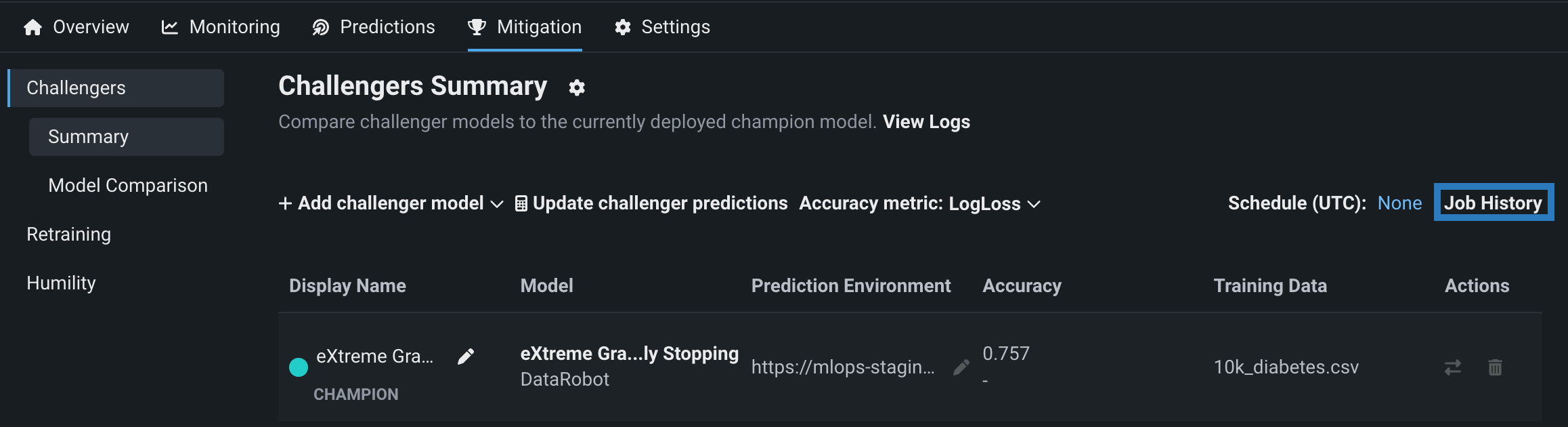Image resolution: width=1568 pixels, height=427 pixels.
Task: Click the Overview home icon
Action: coord(32,27)
